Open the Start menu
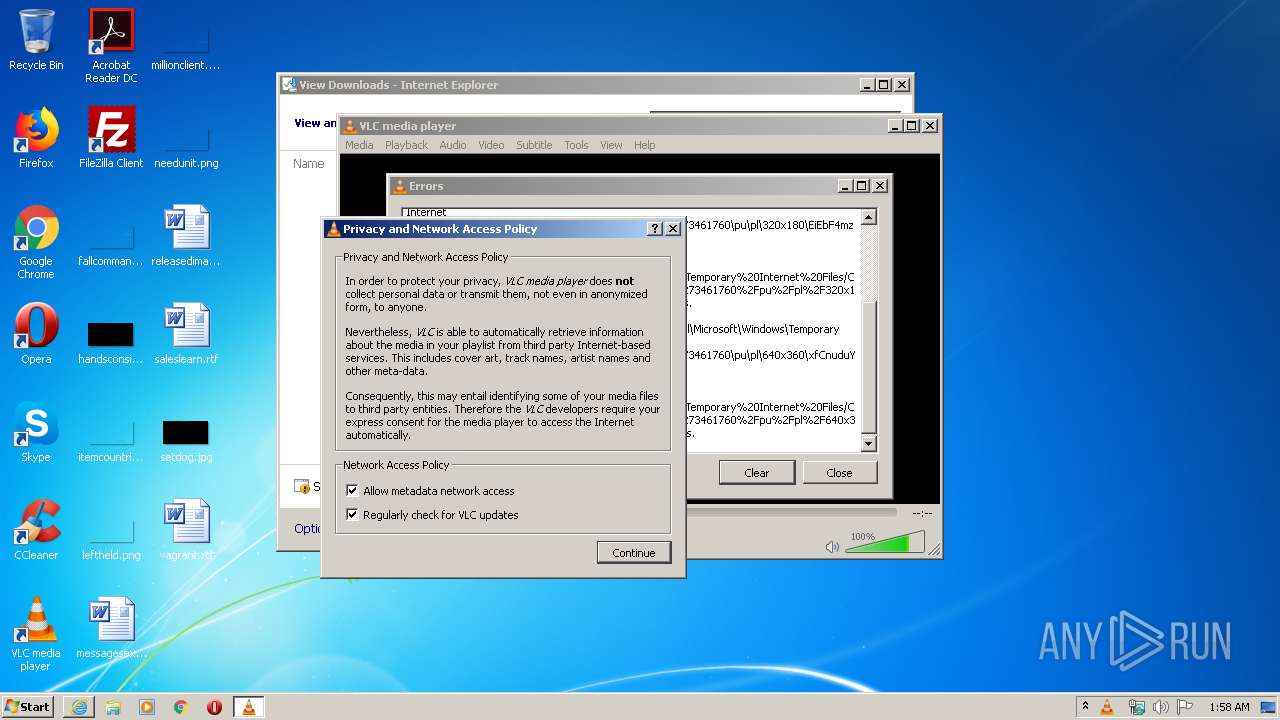Screen dimensions: 1280x720 (x=28, y=707)
